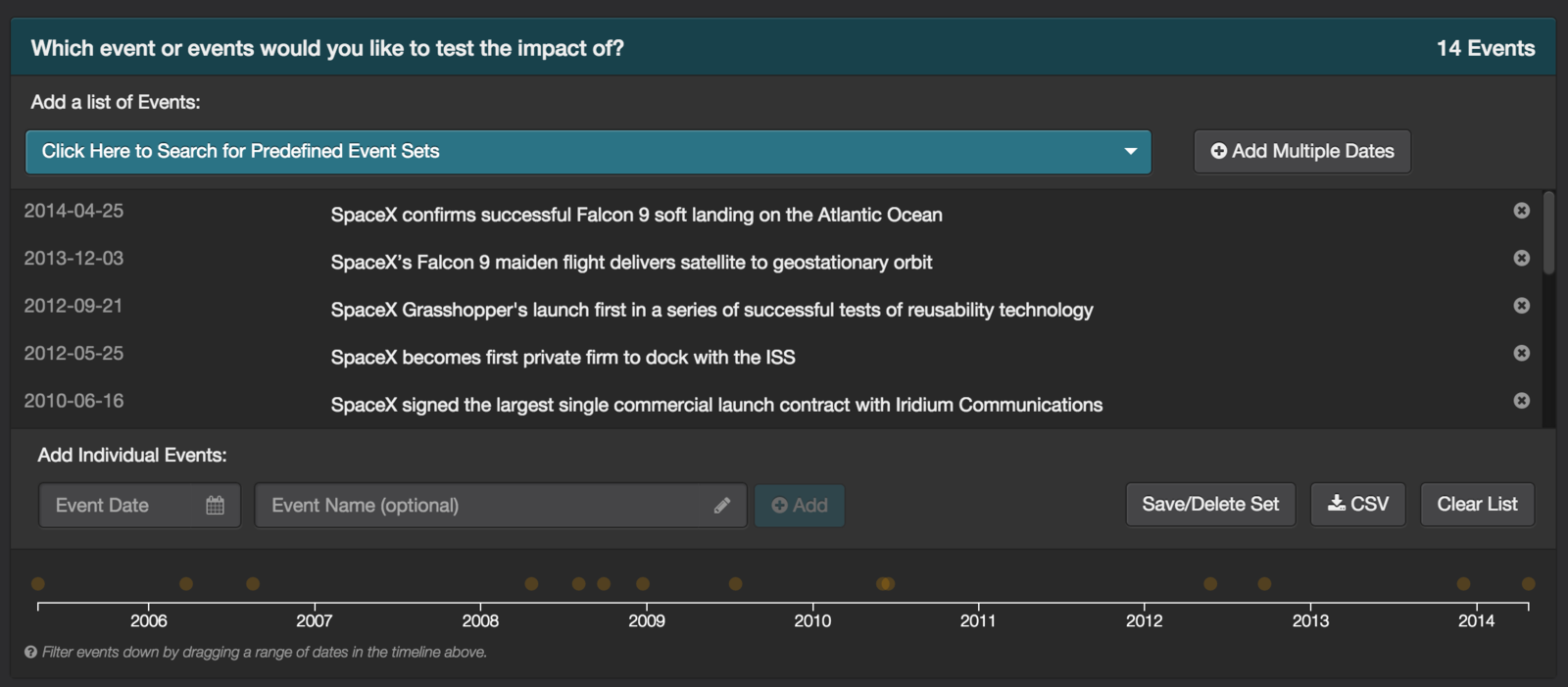1568x687 pixels.
Task: Remove the 2010-06-16 Iridium contract event
Action: click(1521, 401)
